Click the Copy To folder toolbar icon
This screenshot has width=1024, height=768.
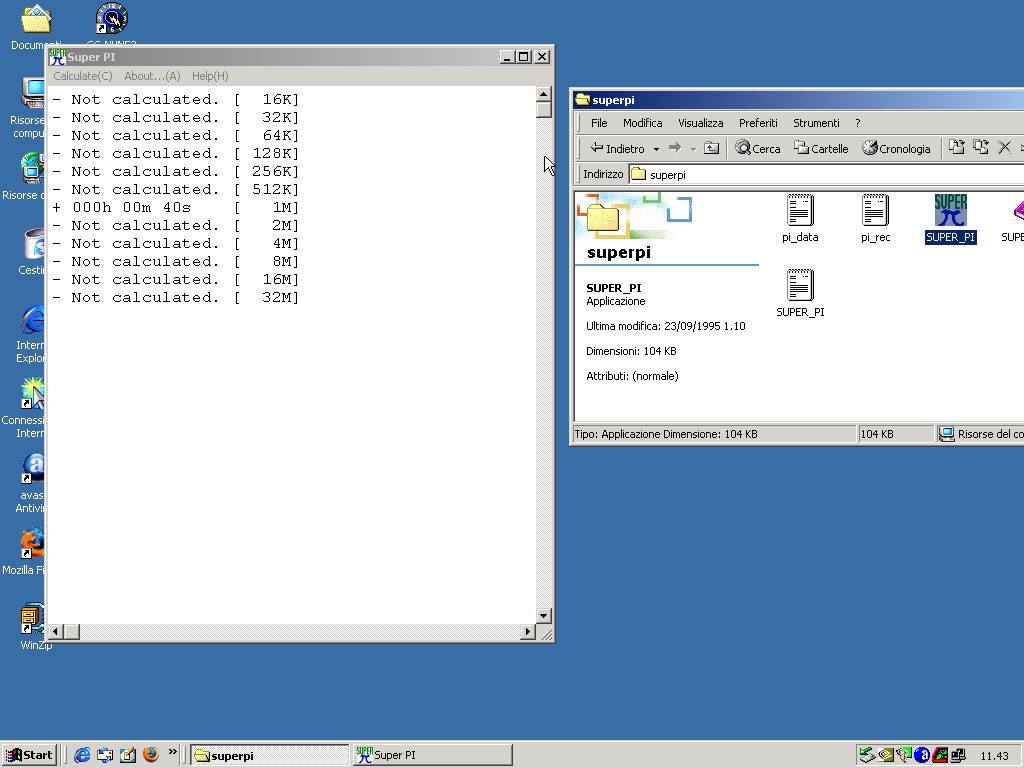point(980,148)
